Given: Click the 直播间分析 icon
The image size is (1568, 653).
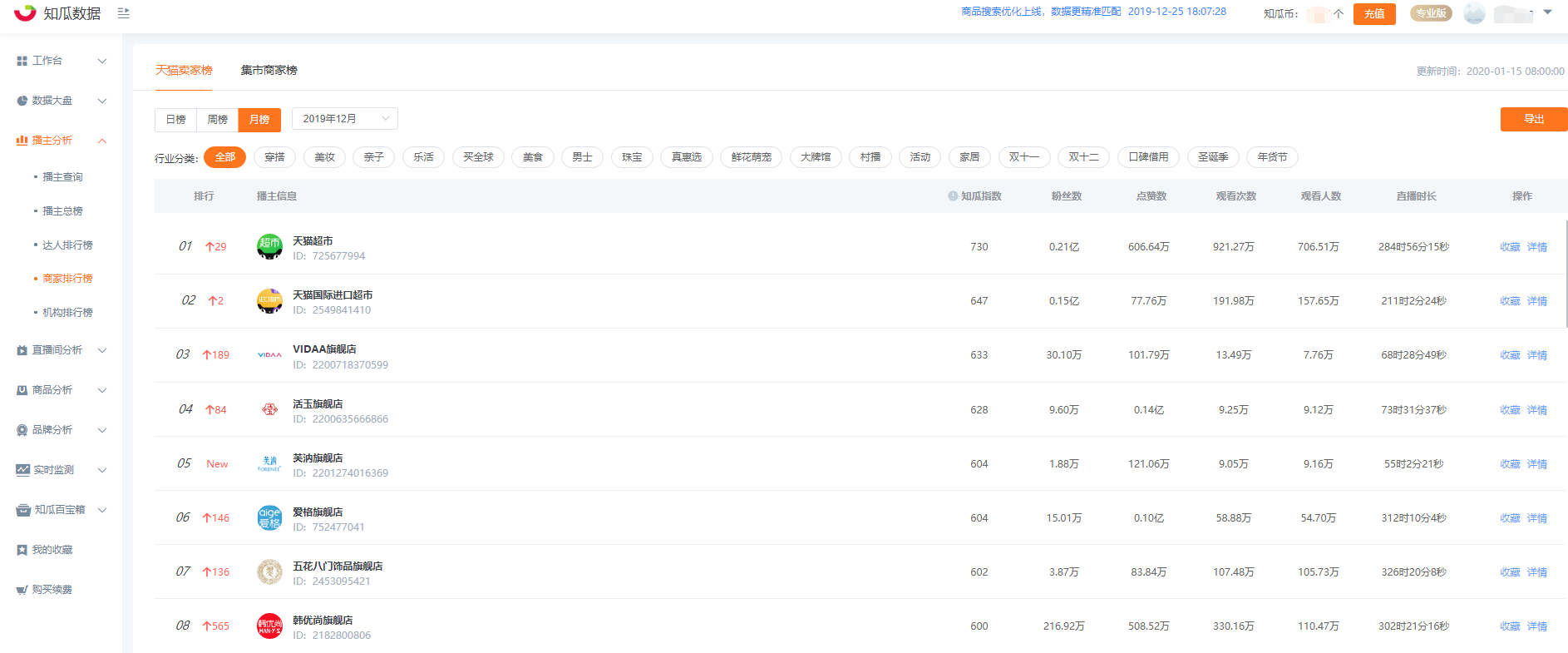Looking at the screenshot, I should pos(22,350).
